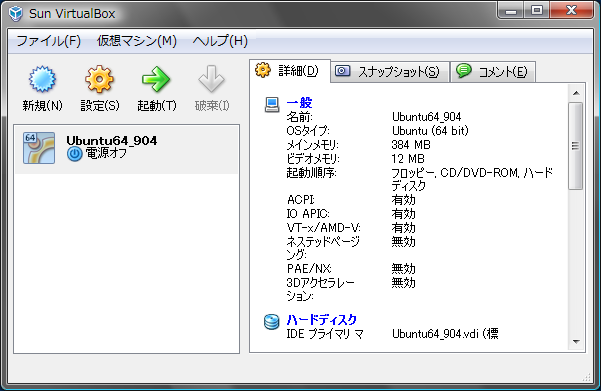This screenshot has width=601, height=391.
Task: Click the greyed 破棄(I) discard icon
Action: coord(212,79)
